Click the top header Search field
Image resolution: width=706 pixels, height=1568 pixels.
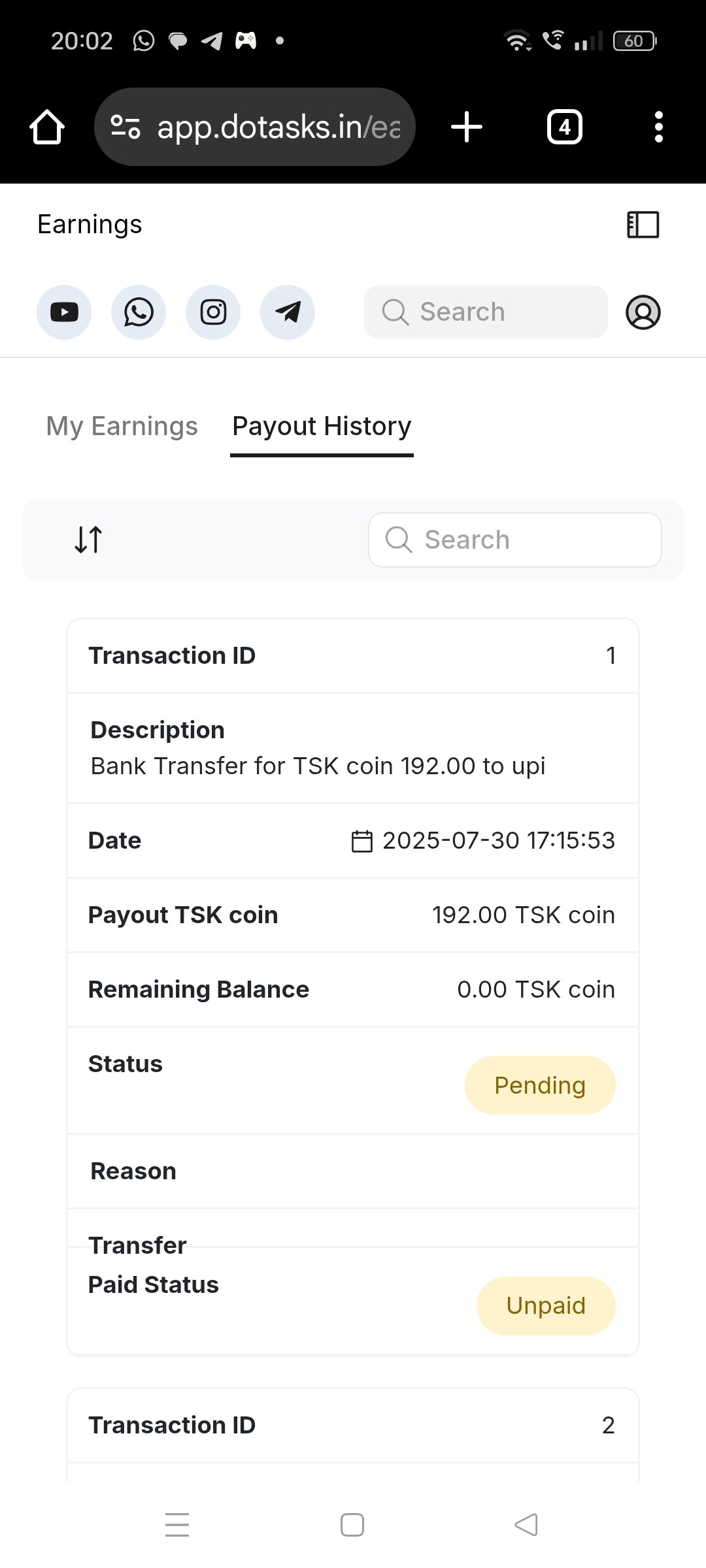[x=485, y=312]
